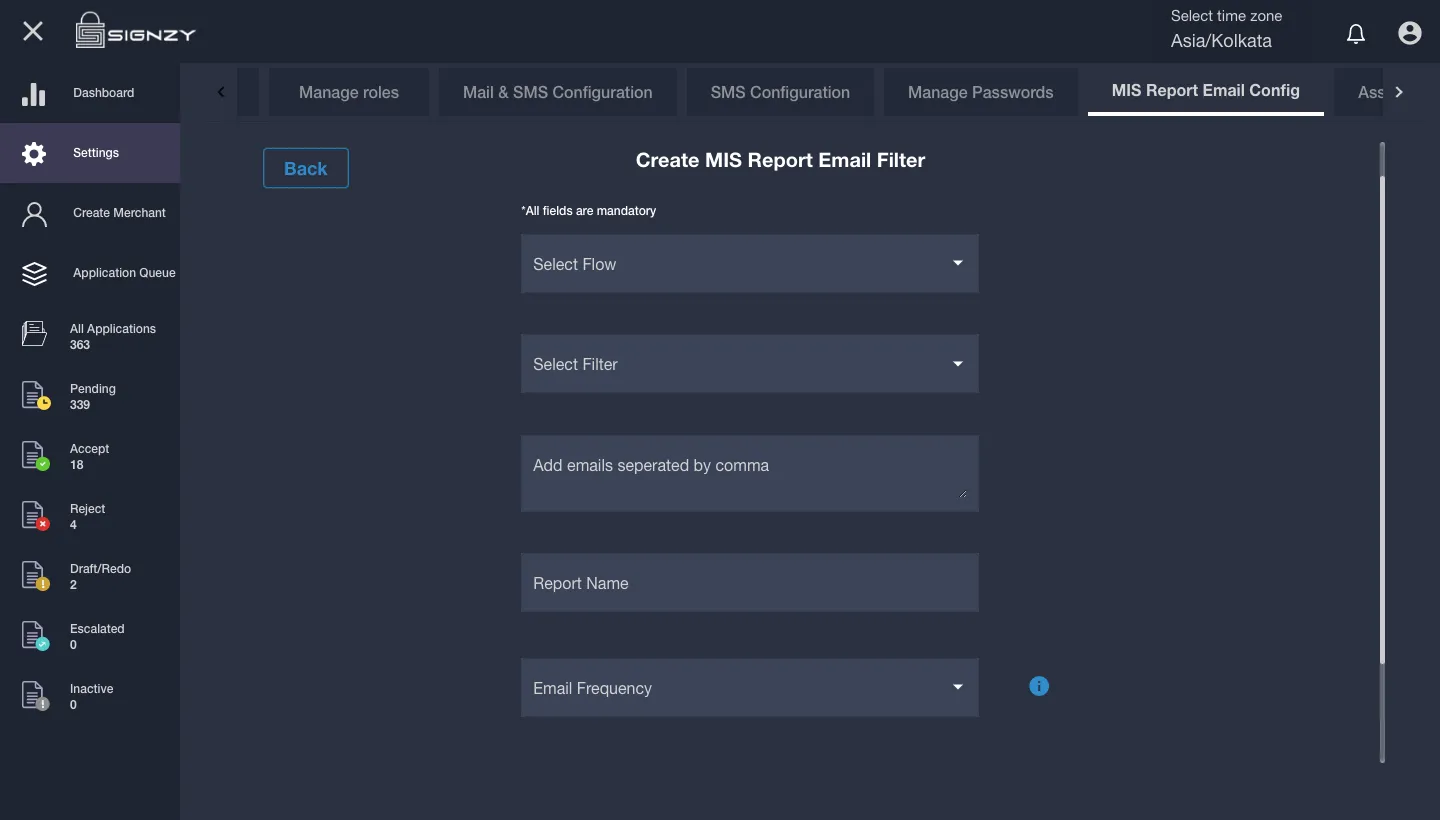
Task: Click the Create Merchant person icon
Action: [34, 213]
